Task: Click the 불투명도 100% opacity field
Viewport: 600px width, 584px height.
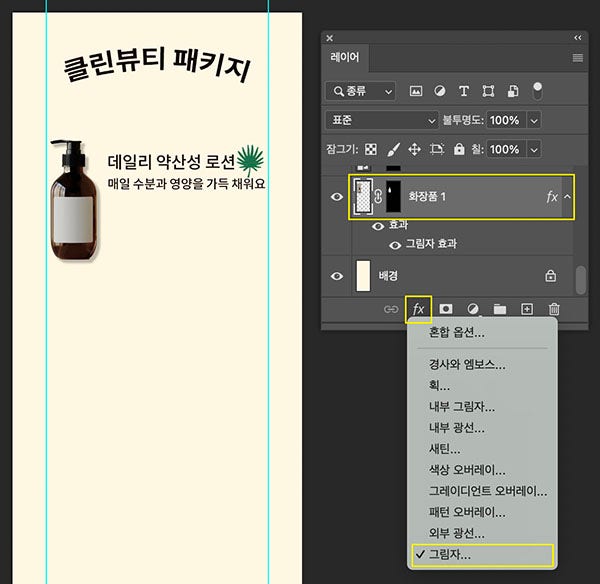Action: click(x=505, y=120)
